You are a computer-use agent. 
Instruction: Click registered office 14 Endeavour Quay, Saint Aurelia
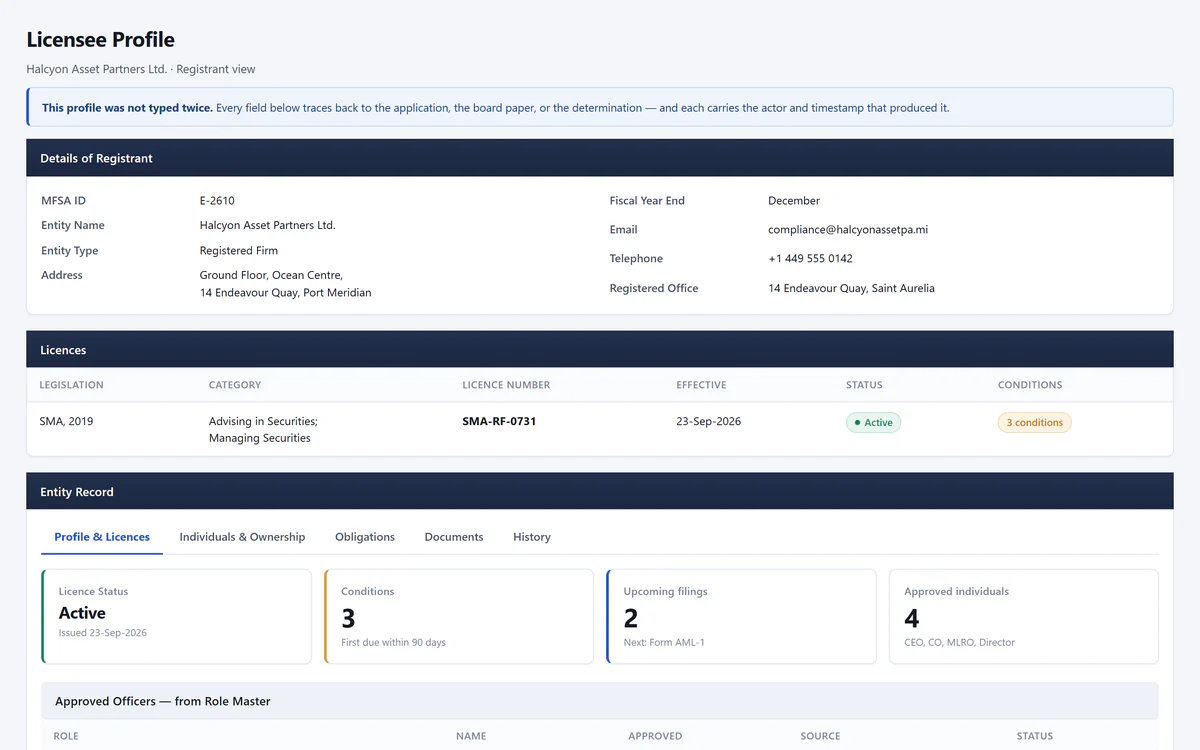(x=851, y=288)
